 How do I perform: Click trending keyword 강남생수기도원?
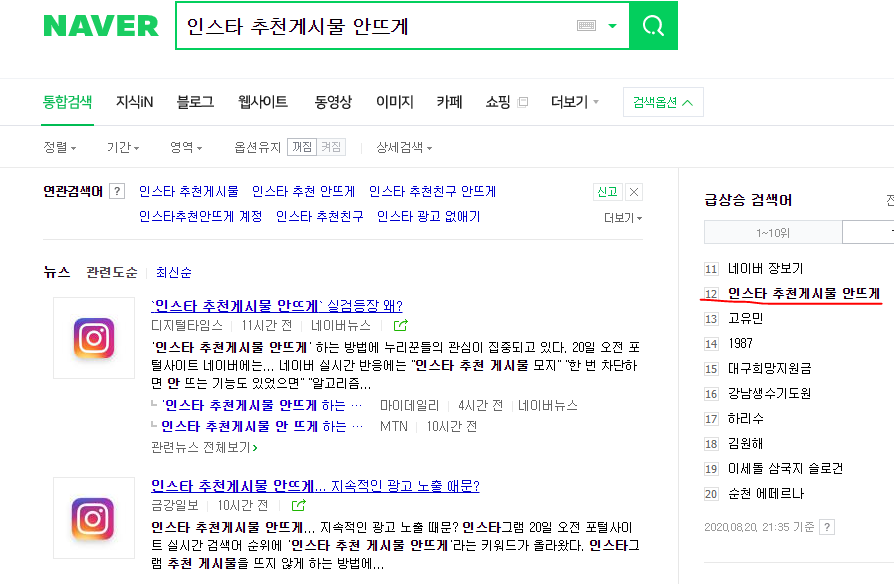coord(770,394)
